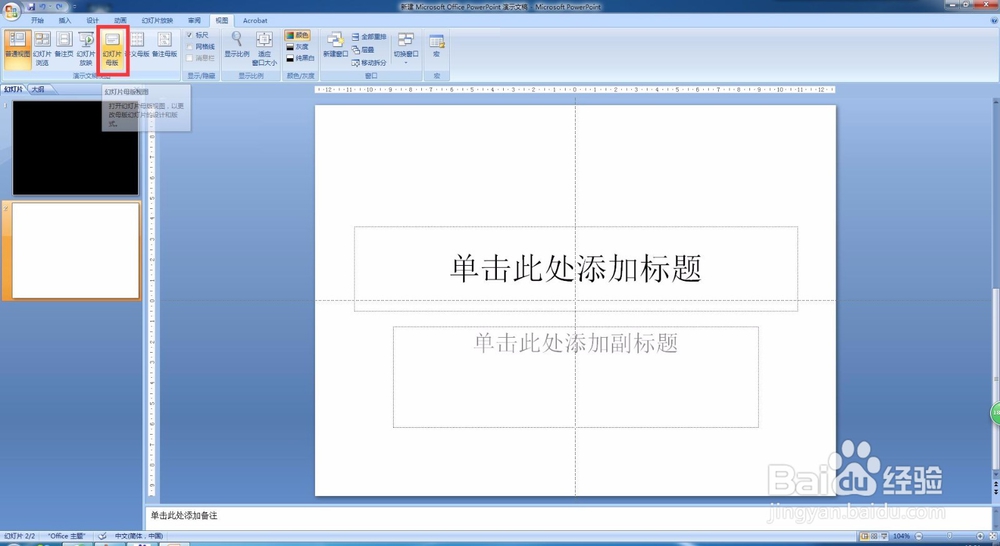Viewport: 1000px width, 546px height.
Task: Click the previous slide double-arrow button
Action: 996,485
